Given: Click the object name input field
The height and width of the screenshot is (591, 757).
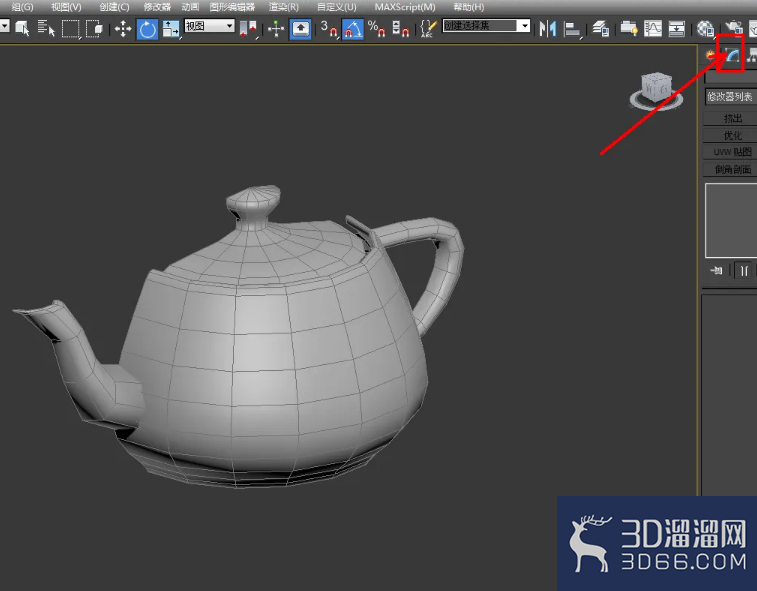Looking at the screenshot, I should [730, 77].
